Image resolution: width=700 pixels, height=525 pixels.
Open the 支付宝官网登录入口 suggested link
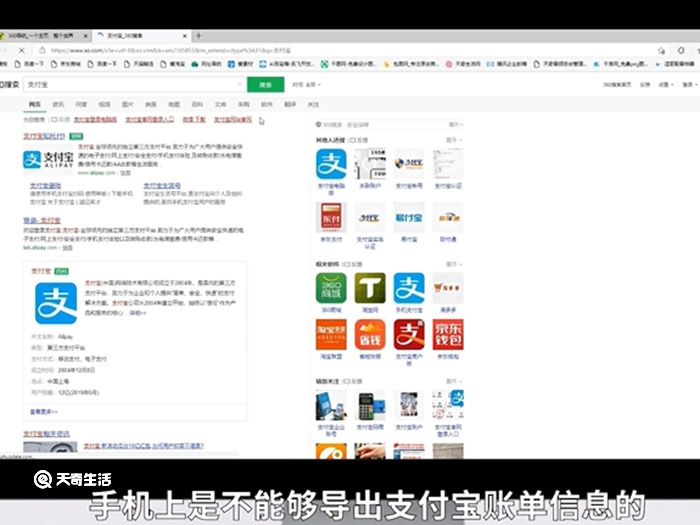pyautogui.click(x=150, y=120)
